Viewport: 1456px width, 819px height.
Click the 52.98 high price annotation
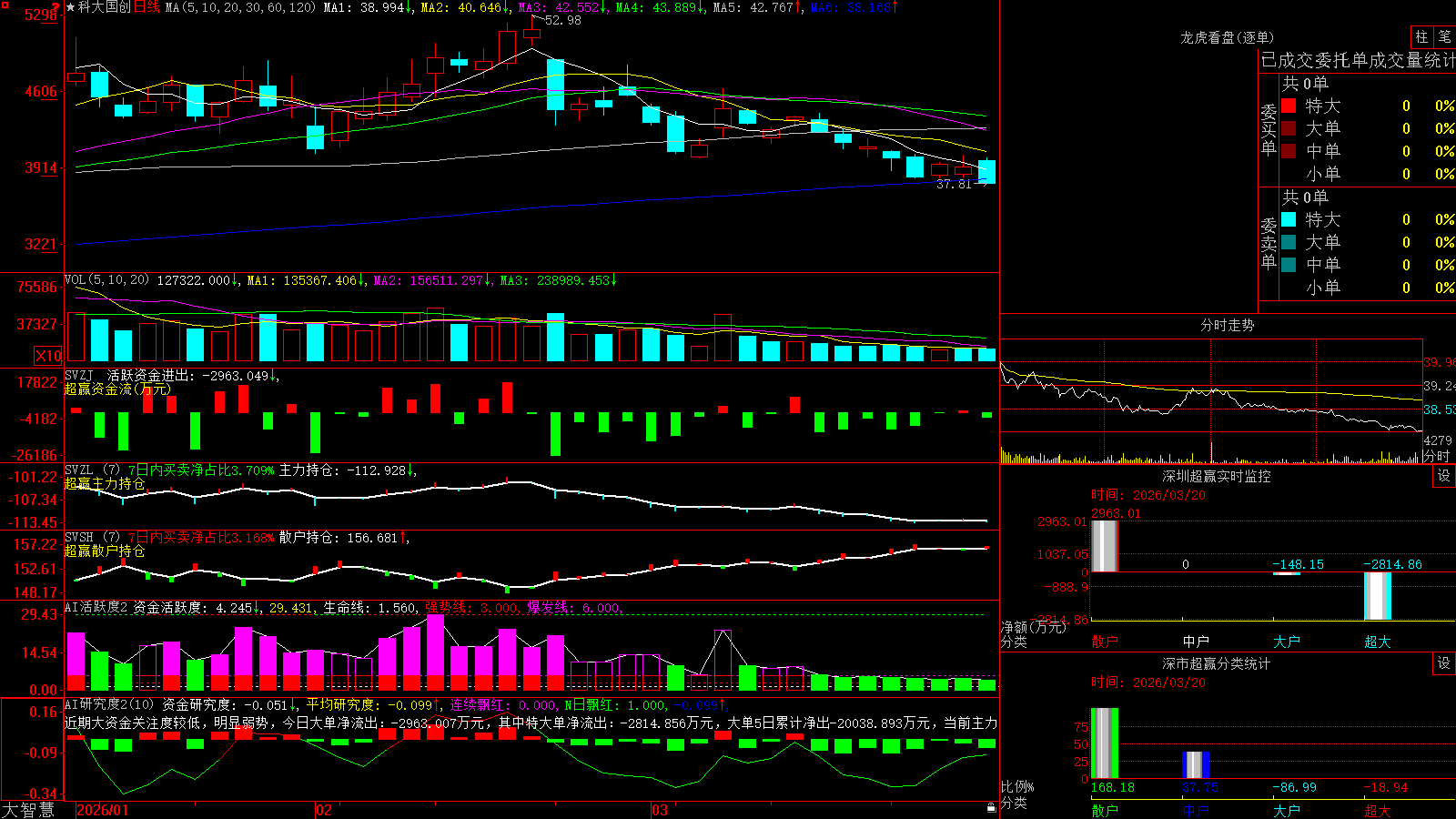click(563, 21)
